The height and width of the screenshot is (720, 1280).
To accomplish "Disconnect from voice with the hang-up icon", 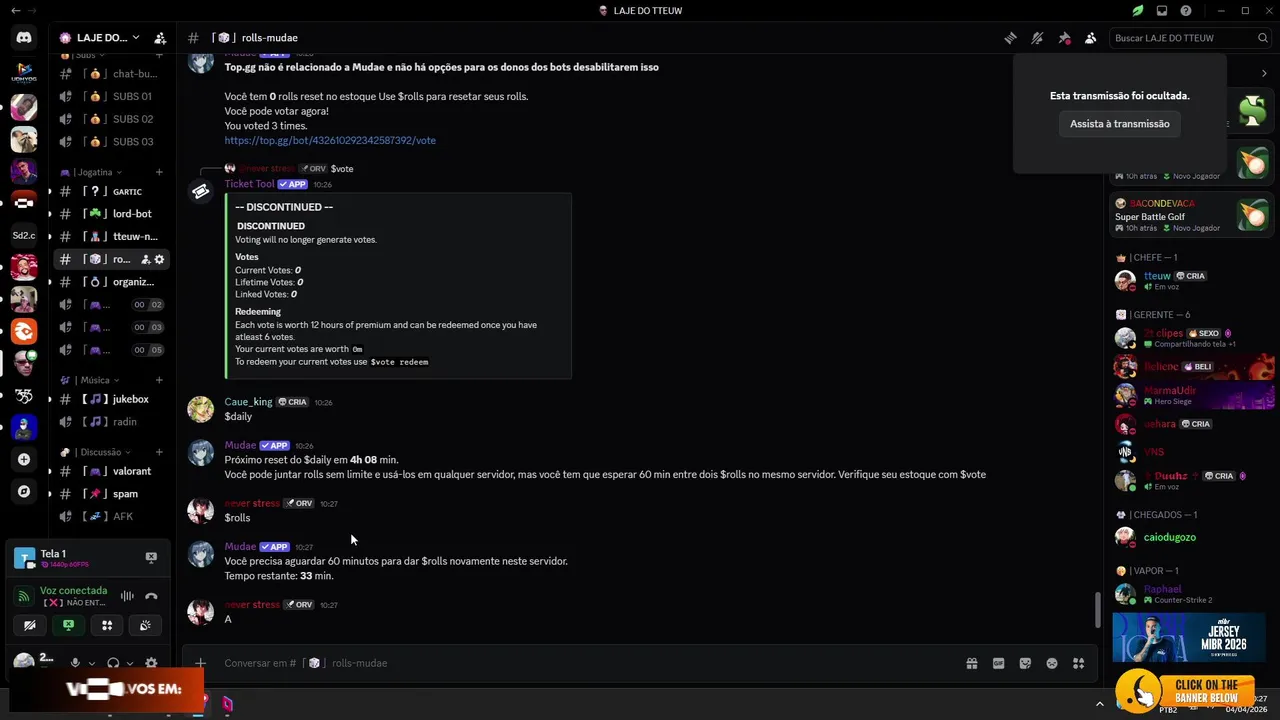I will coord(151,596).
